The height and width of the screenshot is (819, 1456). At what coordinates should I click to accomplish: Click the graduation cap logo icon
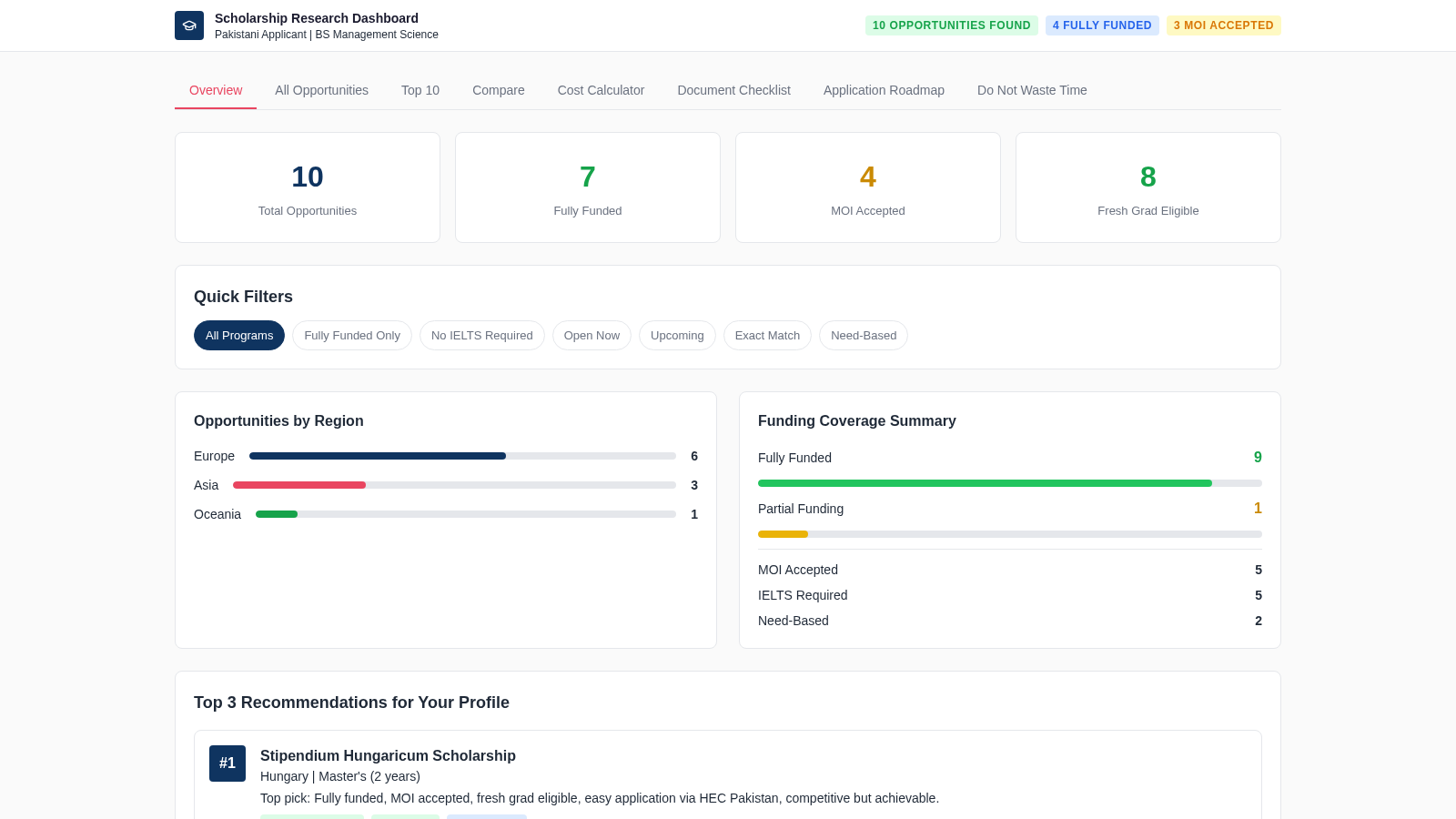189,25
